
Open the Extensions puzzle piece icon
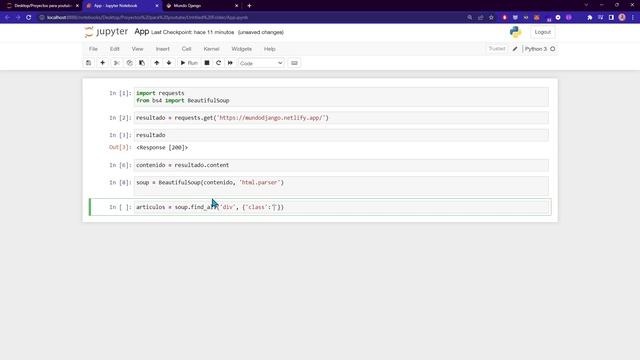point(590,17)
